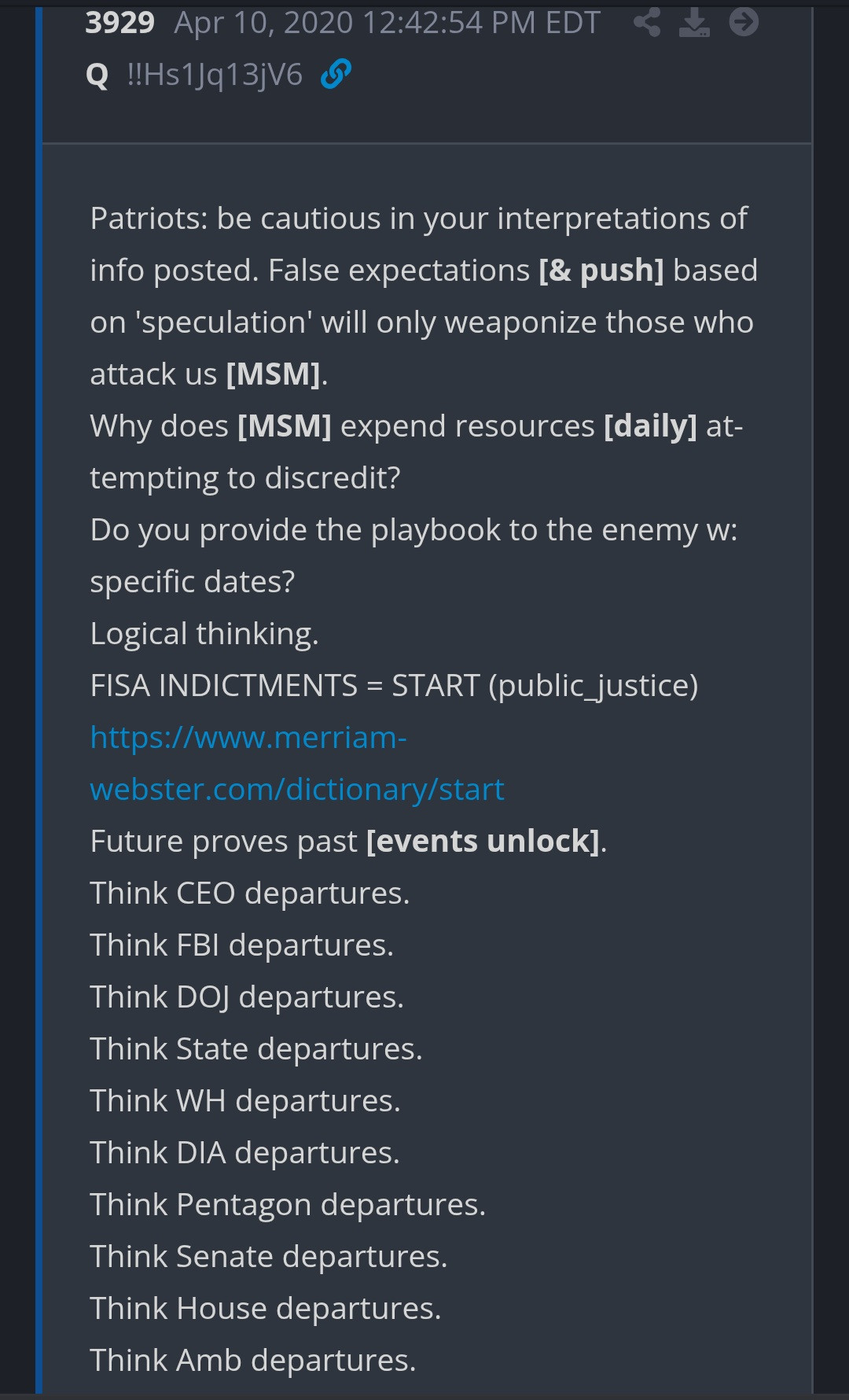Click the 'Think Amb departures.' line
The width and height of the screenshot is (849, 1400).
point(253,1361)
